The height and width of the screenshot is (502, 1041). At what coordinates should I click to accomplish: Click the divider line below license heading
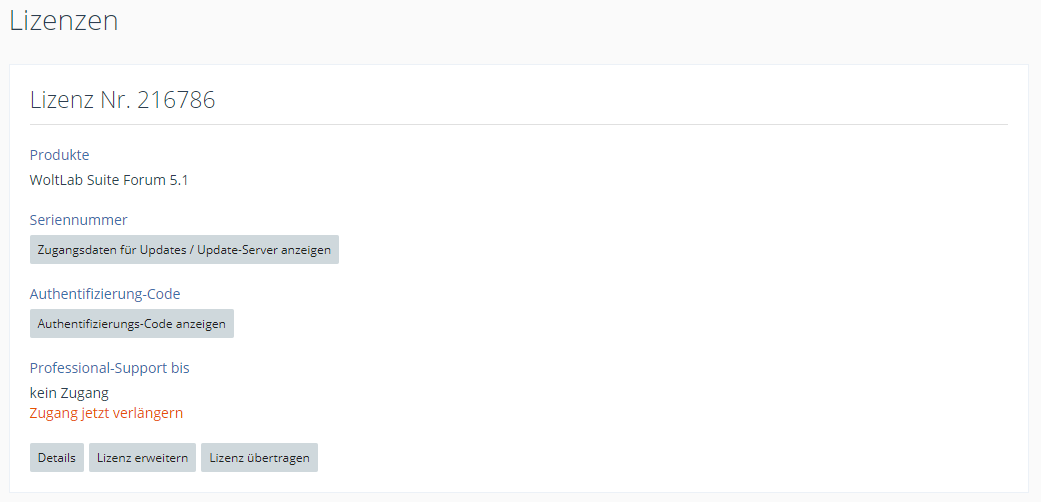[x=519, y=125]
